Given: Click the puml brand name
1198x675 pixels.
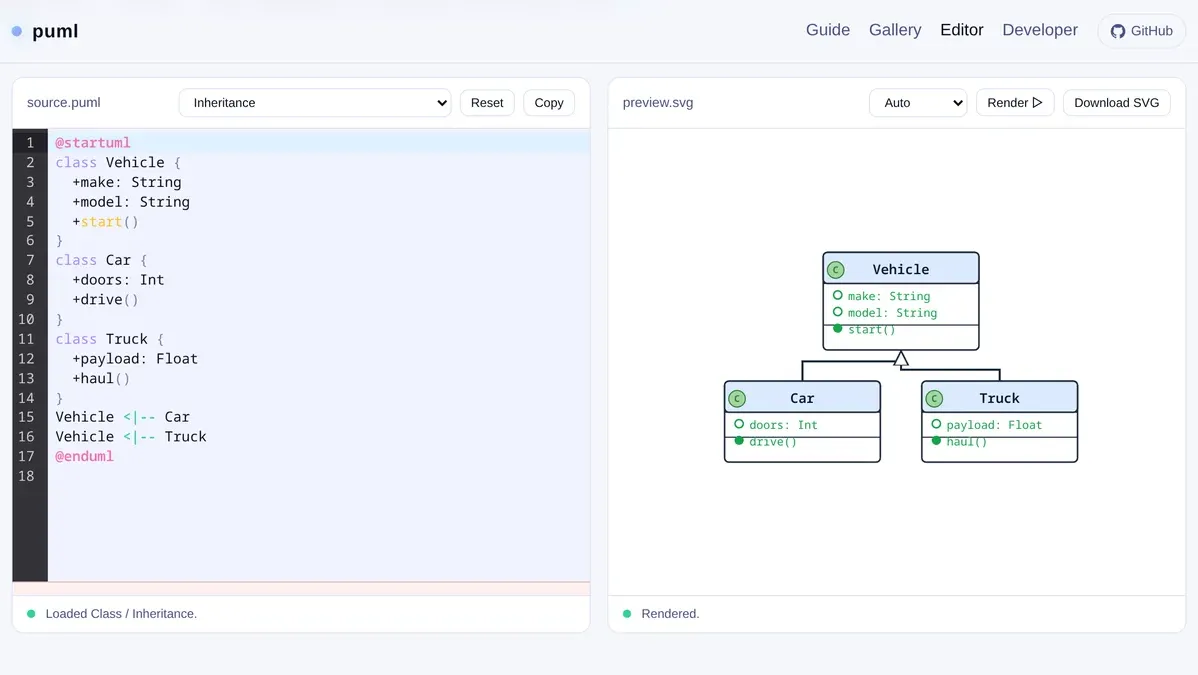Looking at the screenshot, I should [55, 31].
